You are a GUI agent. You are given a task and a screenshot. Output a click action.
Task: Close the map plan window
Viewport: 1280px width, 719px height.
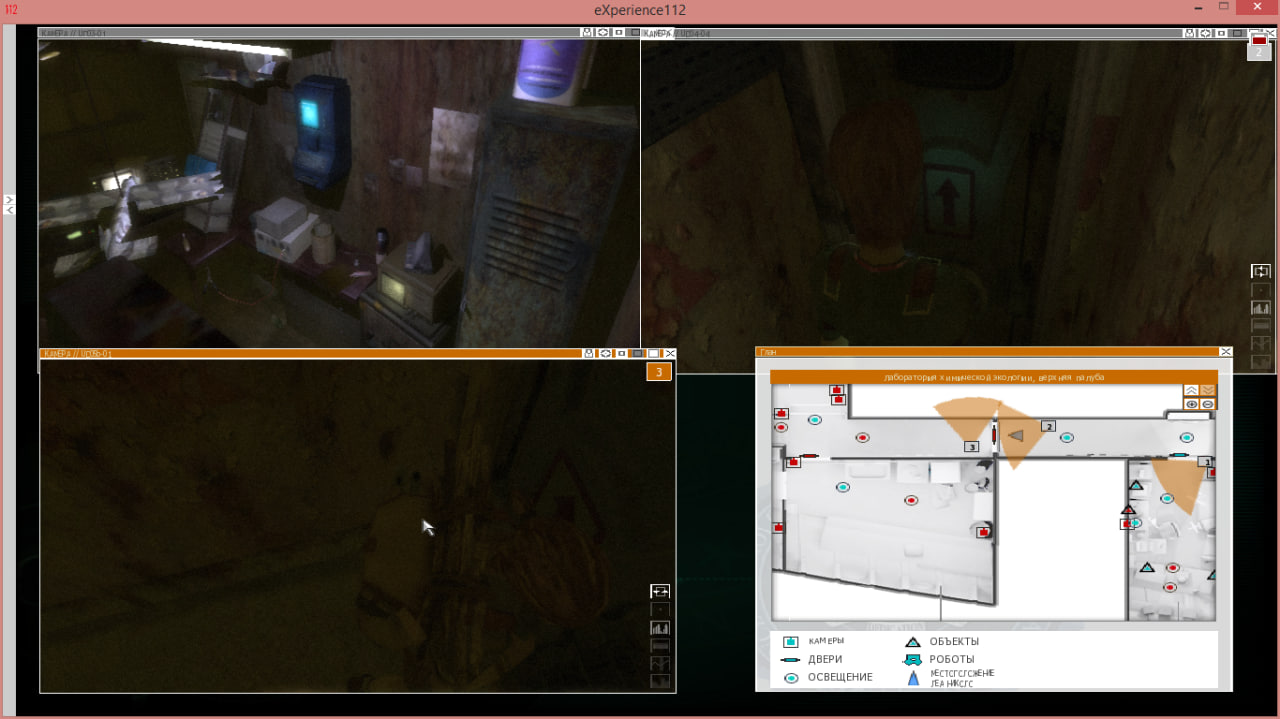[x=1225, y=352]
